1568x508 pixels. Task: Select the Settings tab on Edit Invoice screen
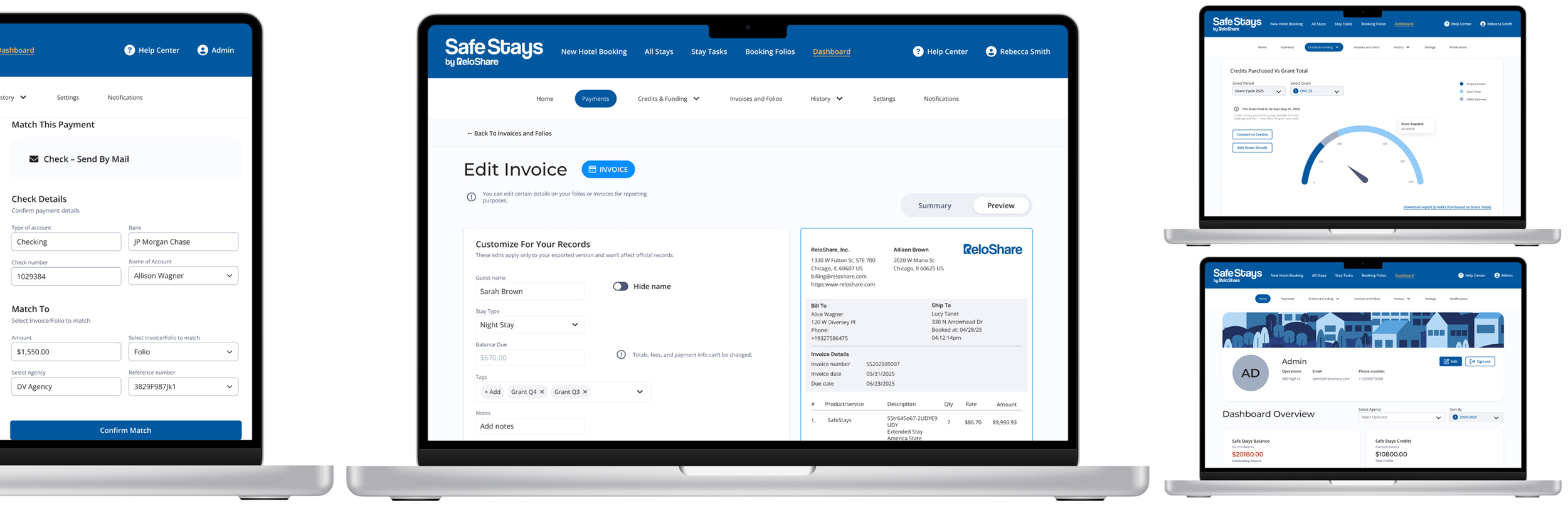point(884,98)
